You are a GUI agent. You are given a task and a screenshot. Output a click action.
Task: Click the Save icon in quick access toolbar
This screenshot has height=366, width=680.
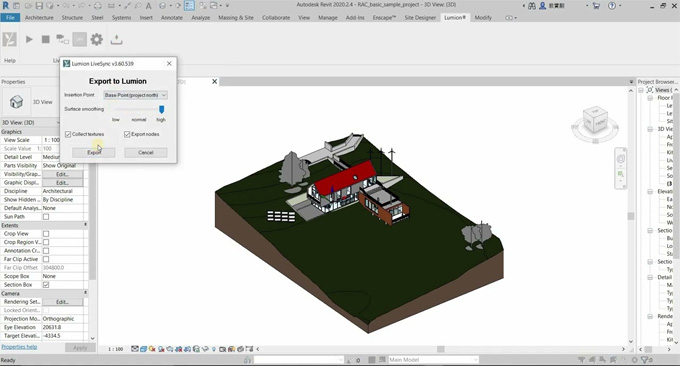[39, 6]
